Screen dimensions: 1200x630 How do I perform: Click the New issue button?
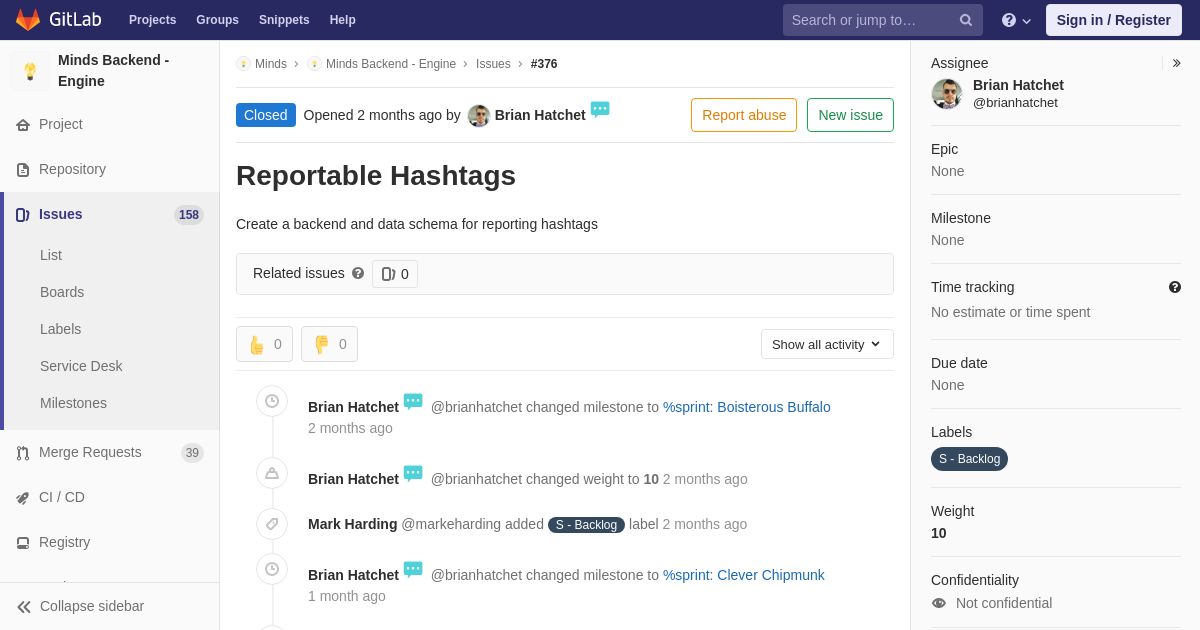850,115
